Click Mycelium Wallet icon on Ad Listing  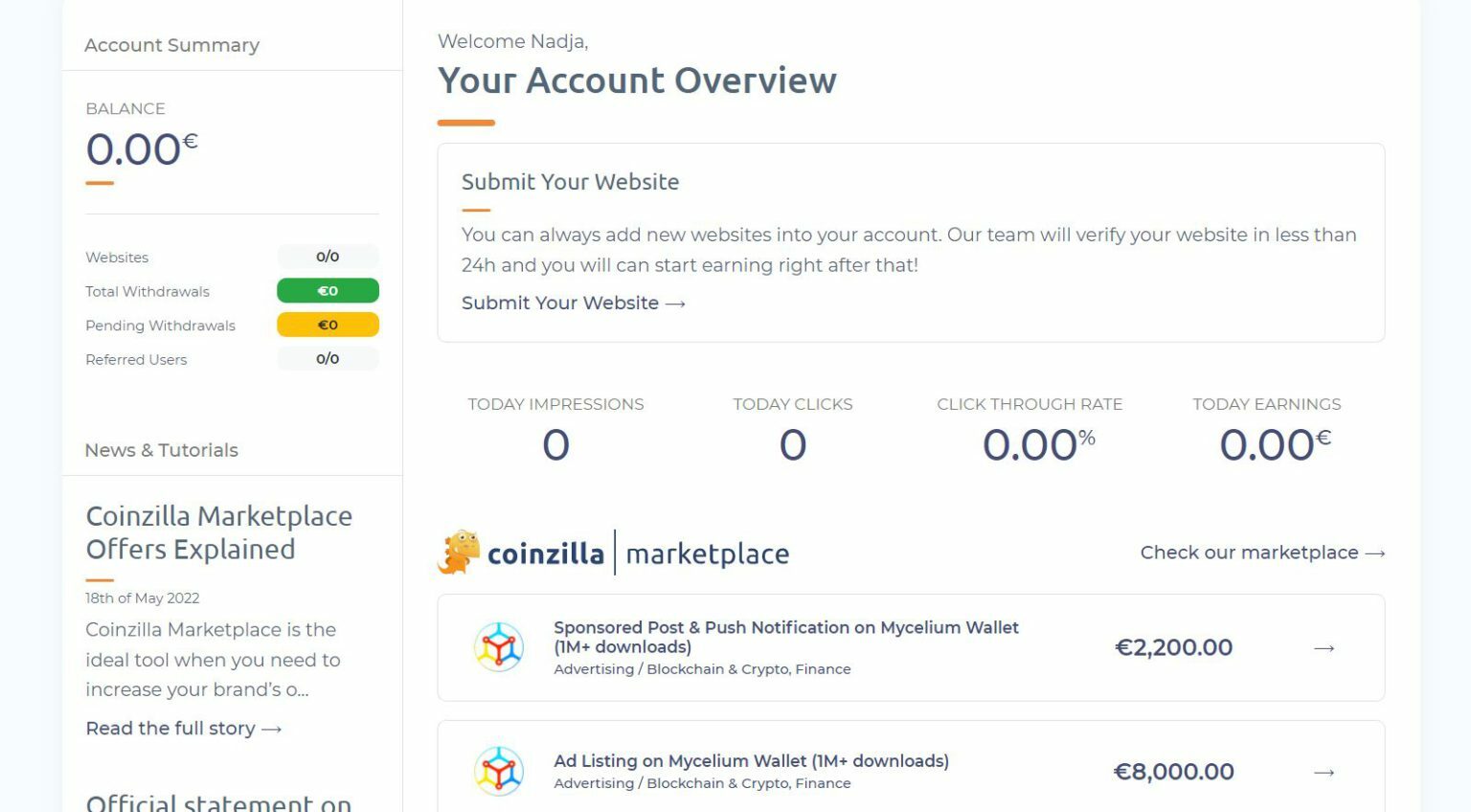point(499,771)
